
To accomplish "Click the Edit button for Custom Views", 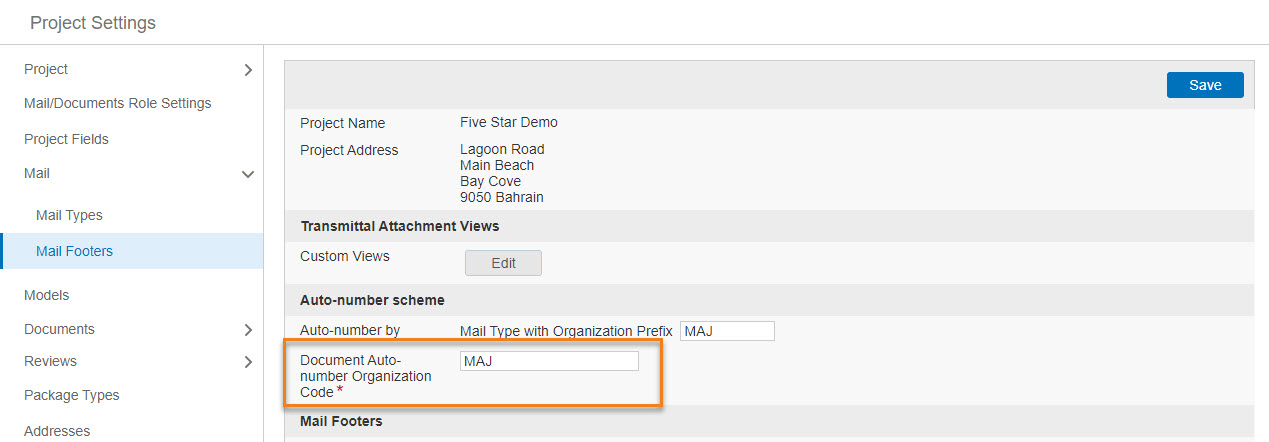I will click(x=503, y=263).
